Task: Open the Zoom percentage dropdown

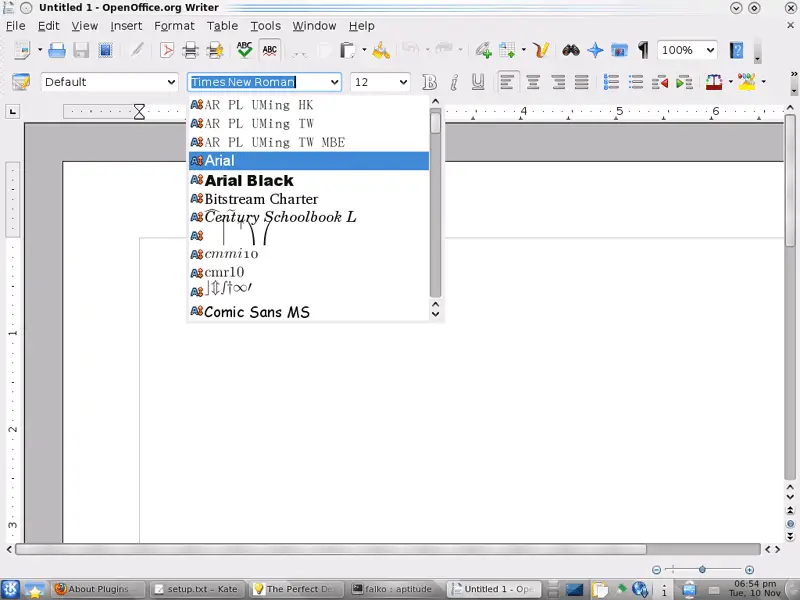Action: tap(710, 50)
